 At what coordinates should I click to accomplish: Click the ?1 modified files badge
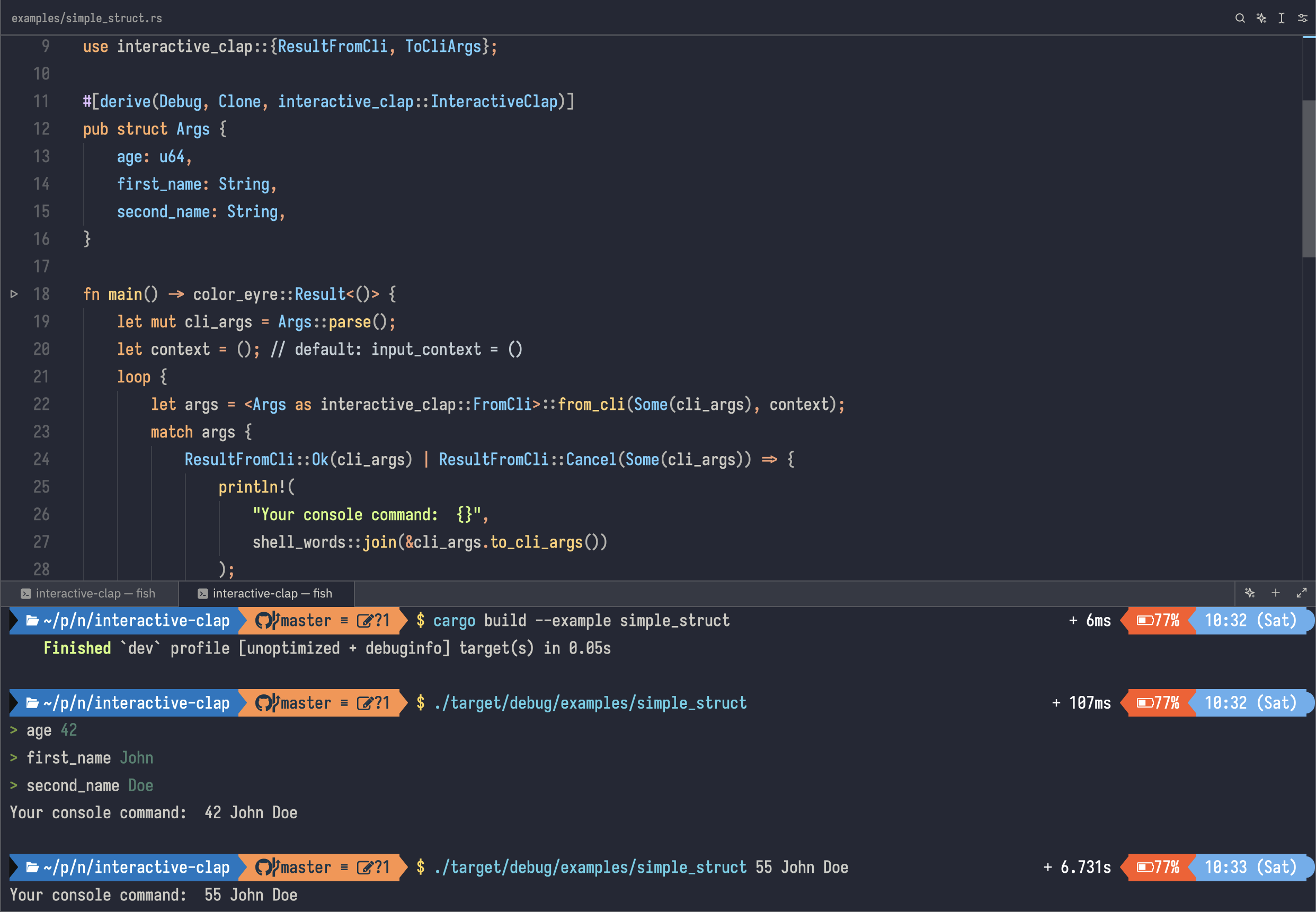coord(382,620)
